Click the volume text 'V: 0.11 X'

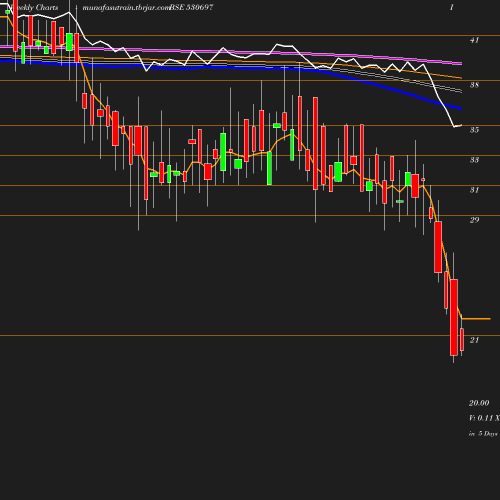484,418
